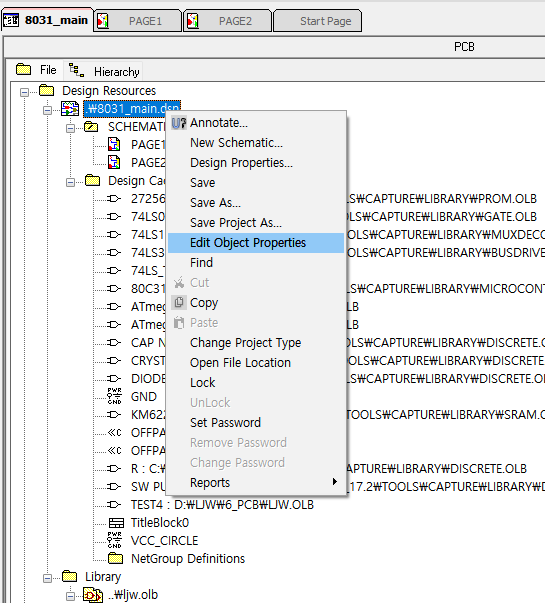The image size is (545, 603).
Task: Click the PAGE1 tab schematic icon
Action: 103,21
